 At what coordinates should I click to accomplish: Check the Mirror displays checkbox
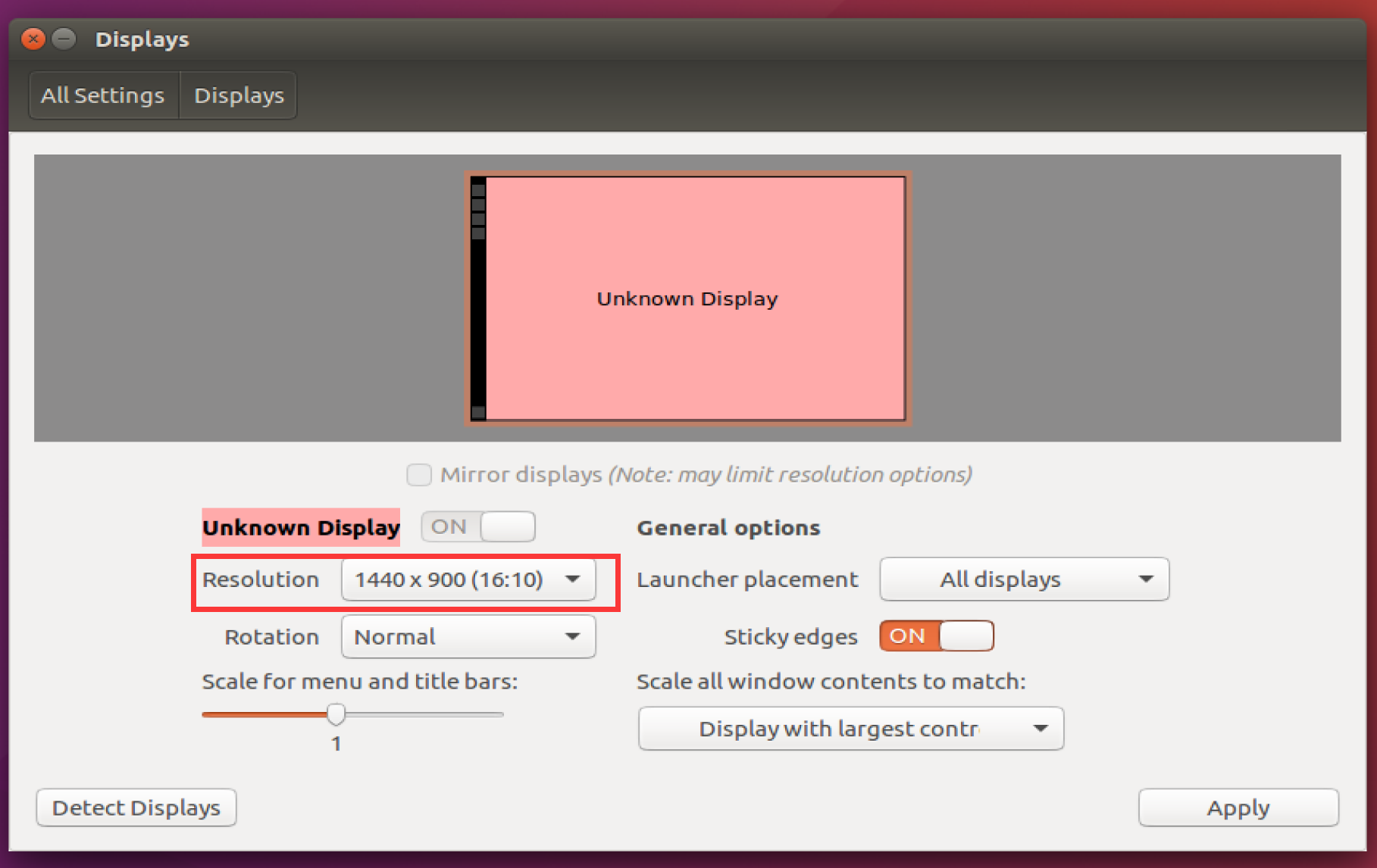click(x=419, y=475)
